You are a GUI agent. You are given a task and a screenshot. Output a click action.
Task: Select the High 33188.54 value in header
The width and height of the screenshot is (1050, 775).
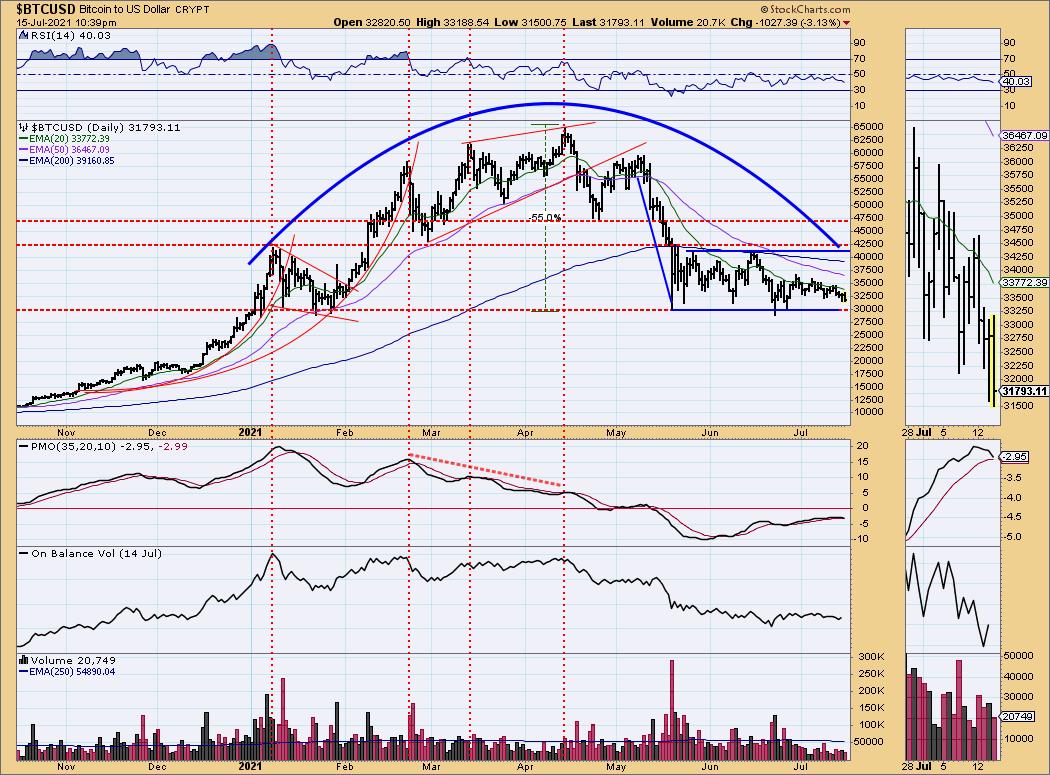click(451, 23)
